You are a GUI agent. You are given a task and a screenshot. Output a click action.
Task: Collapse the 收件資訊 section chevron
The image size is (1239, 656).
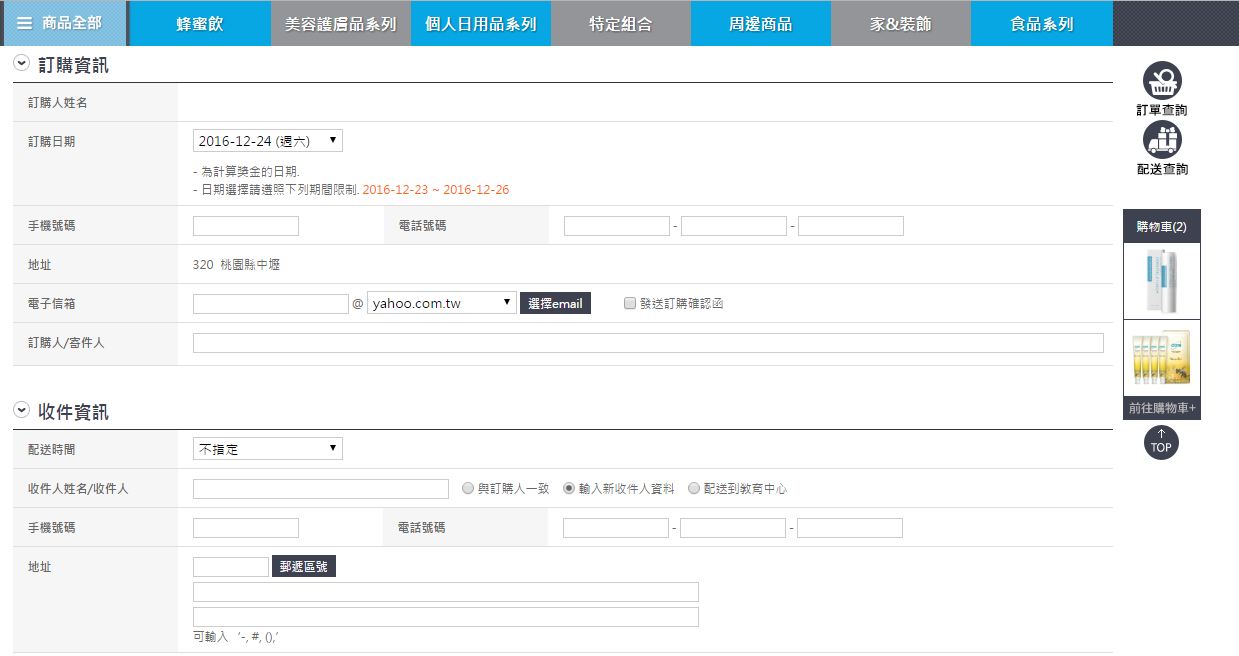pos(21,410)
